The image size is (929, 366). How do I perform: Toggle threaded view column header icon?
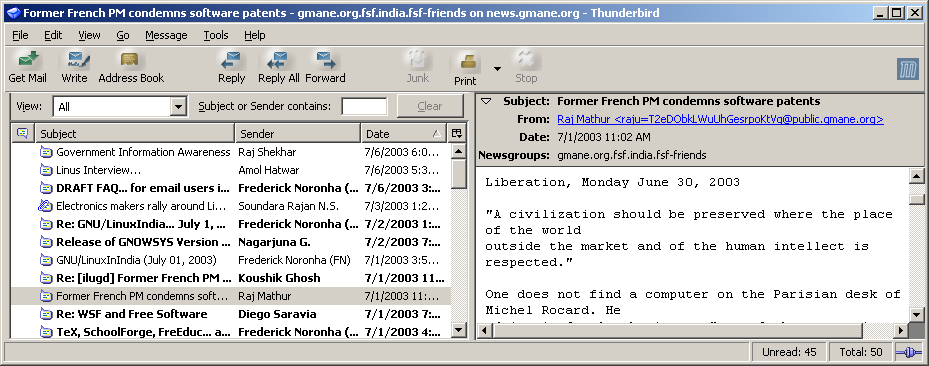23,133
